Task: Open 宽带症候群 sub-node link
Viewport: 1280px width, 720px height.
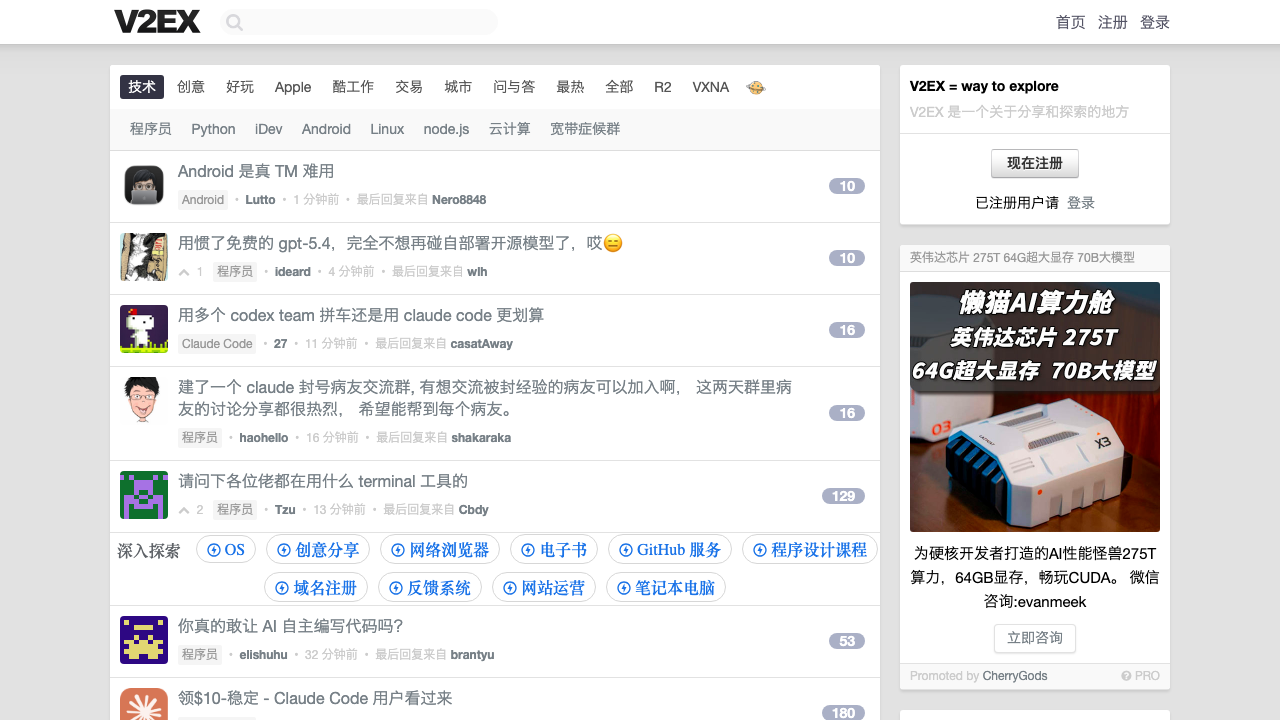Action: [x=585, y=129]
